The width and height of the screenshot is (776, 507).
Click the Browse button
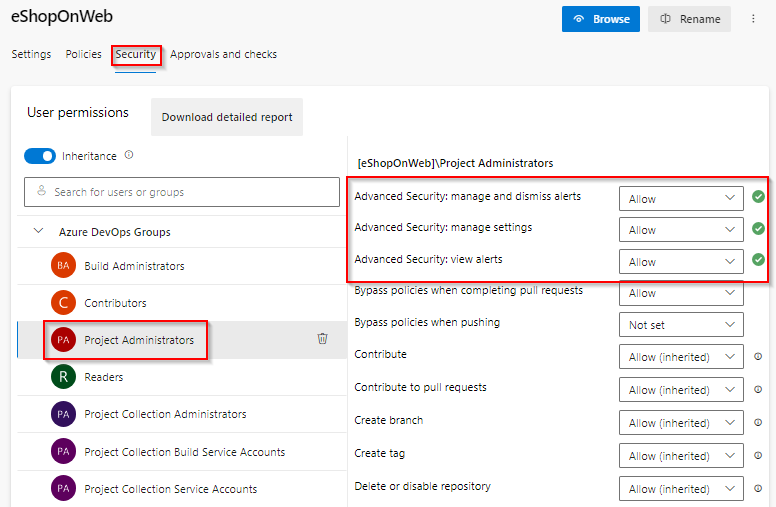click(x=601, y=19)
